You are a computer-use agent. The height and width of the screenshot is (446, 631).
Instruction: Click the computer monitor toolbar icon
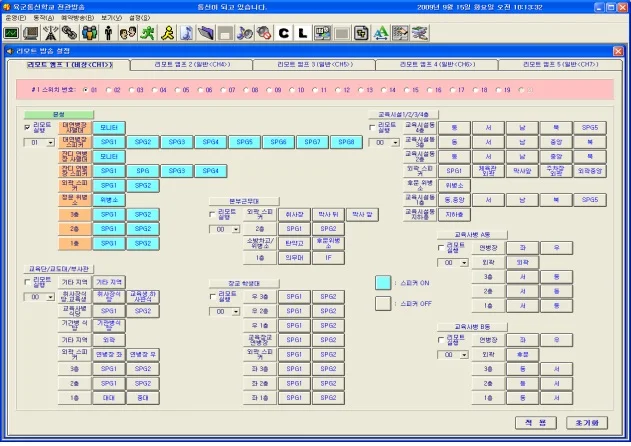[31, 33]
